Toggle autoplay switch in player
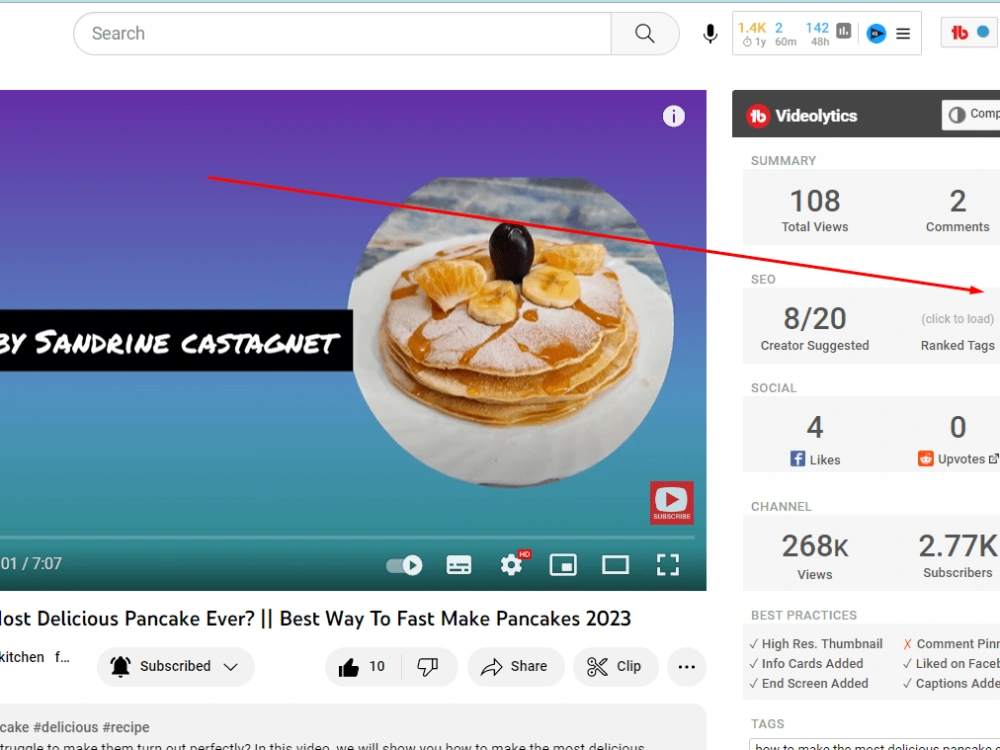This screenshot has width=1000, height=750. pos(404,564)
